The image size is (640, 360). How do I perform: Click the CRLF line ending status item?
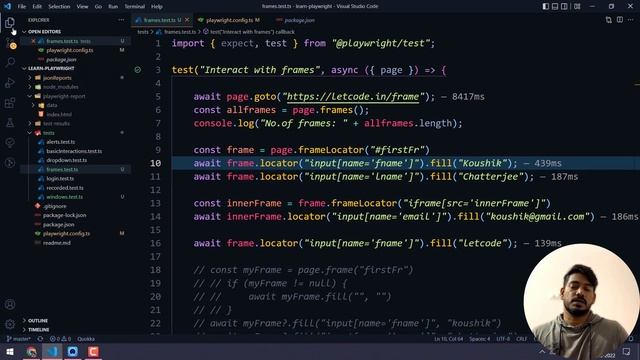(x=522, y=339)
